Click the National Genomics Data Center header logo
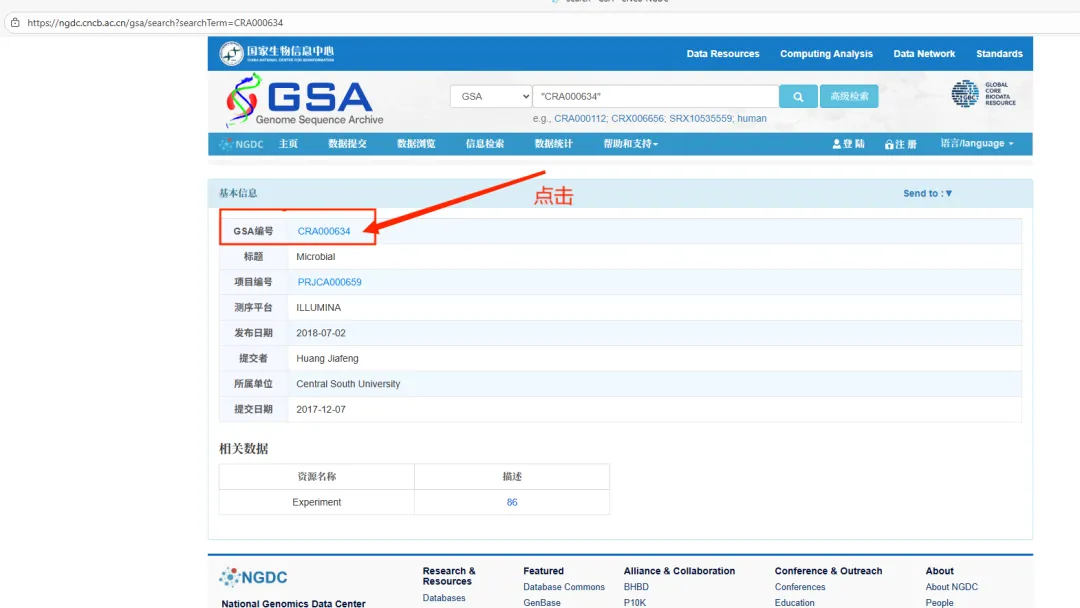1080x608 pixels. tap(277, 53)
